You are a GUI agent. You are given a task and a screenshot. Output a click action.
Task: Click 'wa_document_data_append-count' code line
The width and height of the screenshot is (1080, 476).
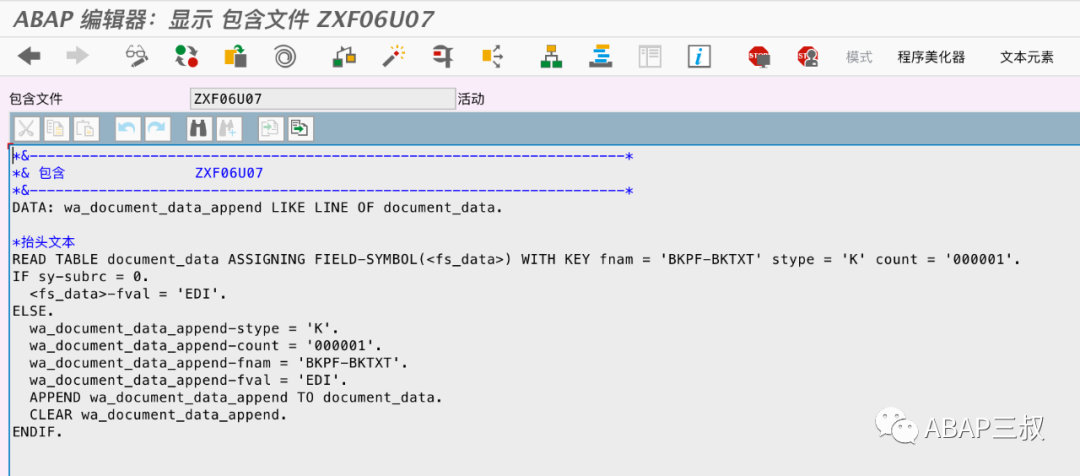205,346
